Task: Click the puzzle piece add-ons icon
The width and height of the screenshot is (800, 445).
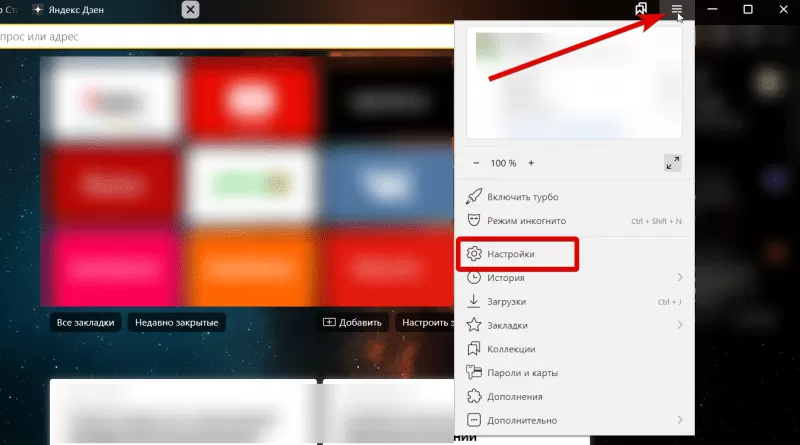Action: 474,396
